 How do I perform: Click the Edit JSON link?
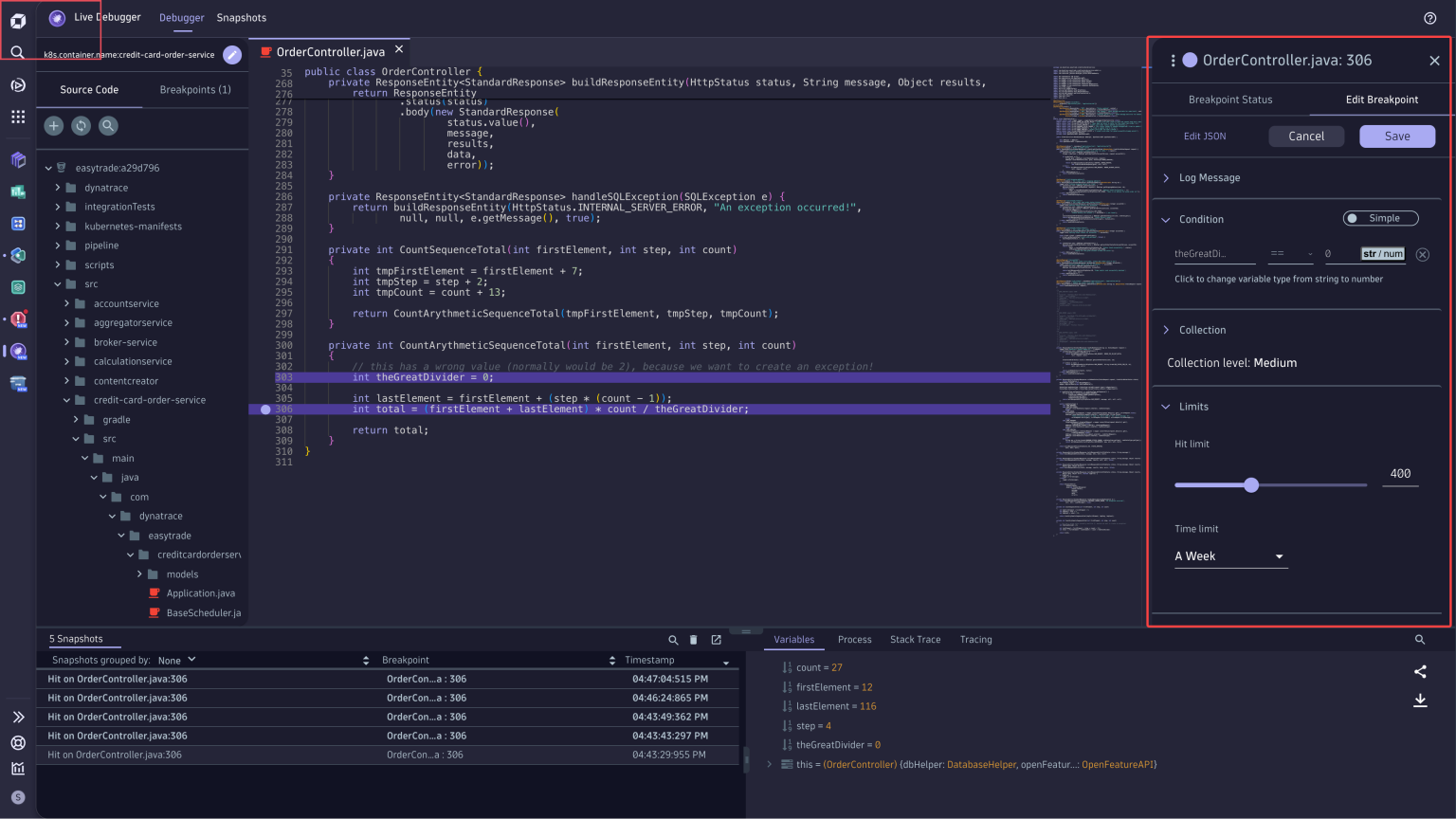1204,136
